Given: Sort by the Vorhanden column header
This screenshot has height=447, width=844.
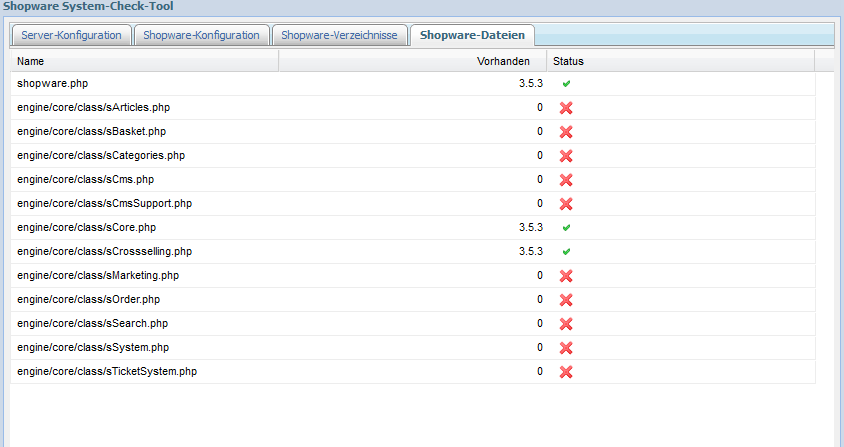Looking at the screenshot, I should 412,61.
